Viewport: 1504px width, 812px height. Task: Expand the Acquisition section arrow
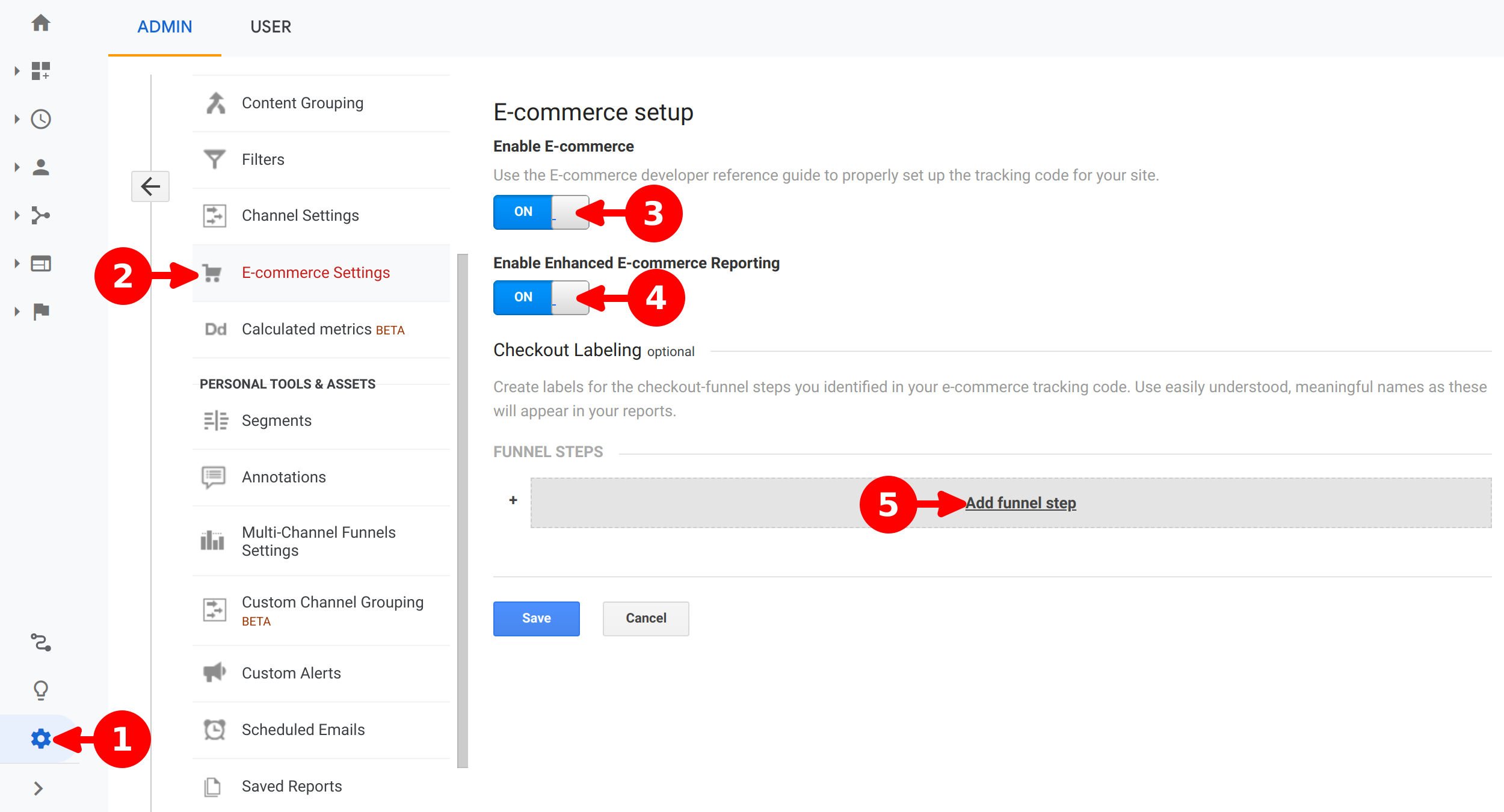[17, 215]
